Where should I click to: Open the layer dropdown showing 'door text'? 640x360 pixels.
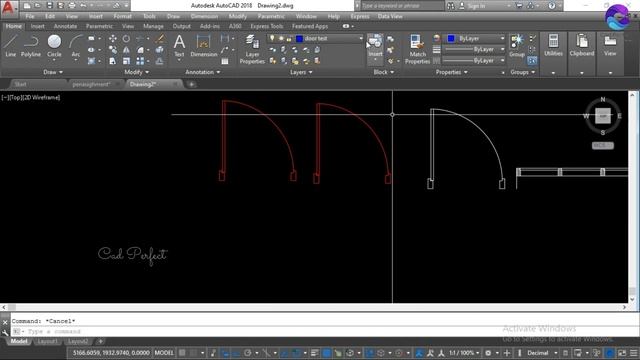click(315, 38)
